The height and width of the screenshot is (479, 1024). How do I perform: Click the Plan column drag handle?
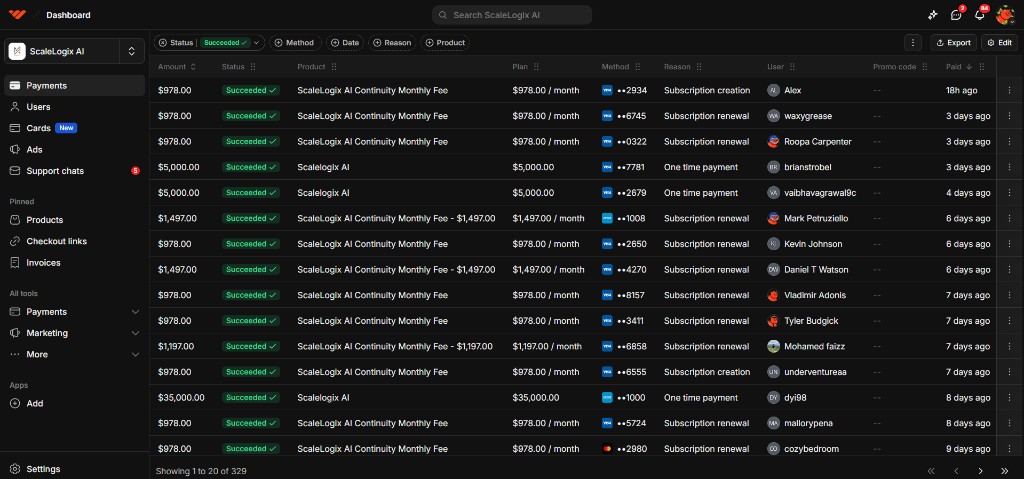click(536, 67)
